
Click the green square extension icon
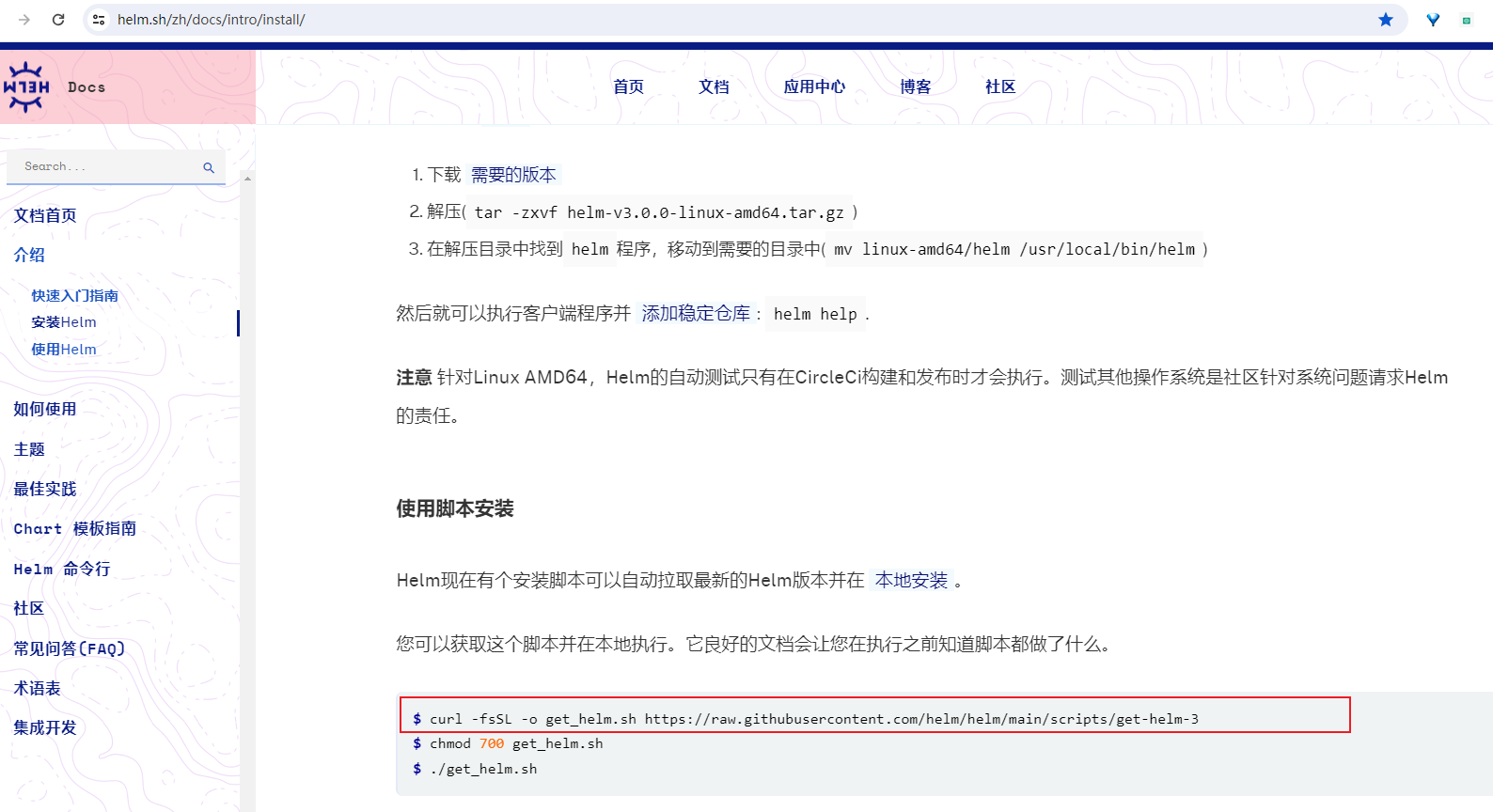click(1466, 20)
